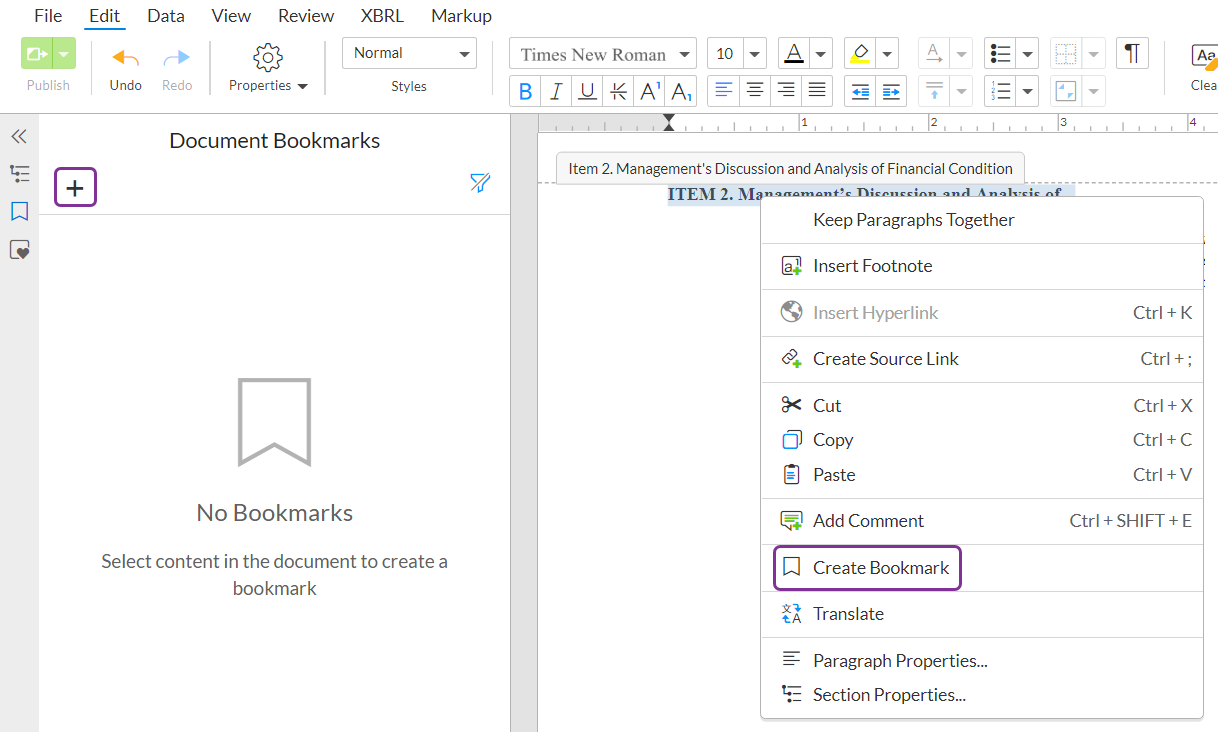This screenshot has width=1219, height=732.
Task: Open the Normal styles dropdown
Action: 409,53
